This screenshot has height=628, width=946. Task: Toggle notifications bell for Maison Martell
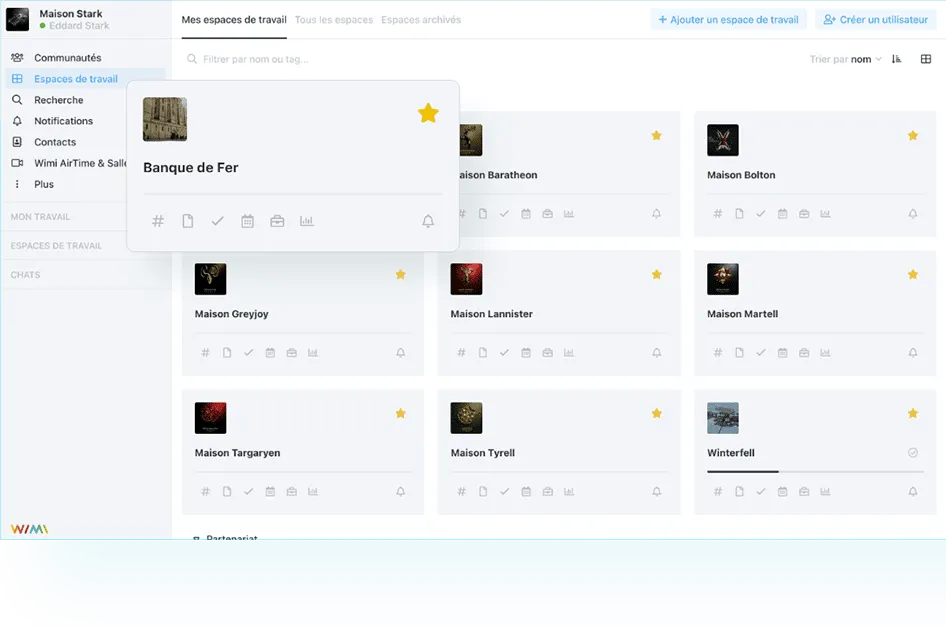(x=913, y=353)
